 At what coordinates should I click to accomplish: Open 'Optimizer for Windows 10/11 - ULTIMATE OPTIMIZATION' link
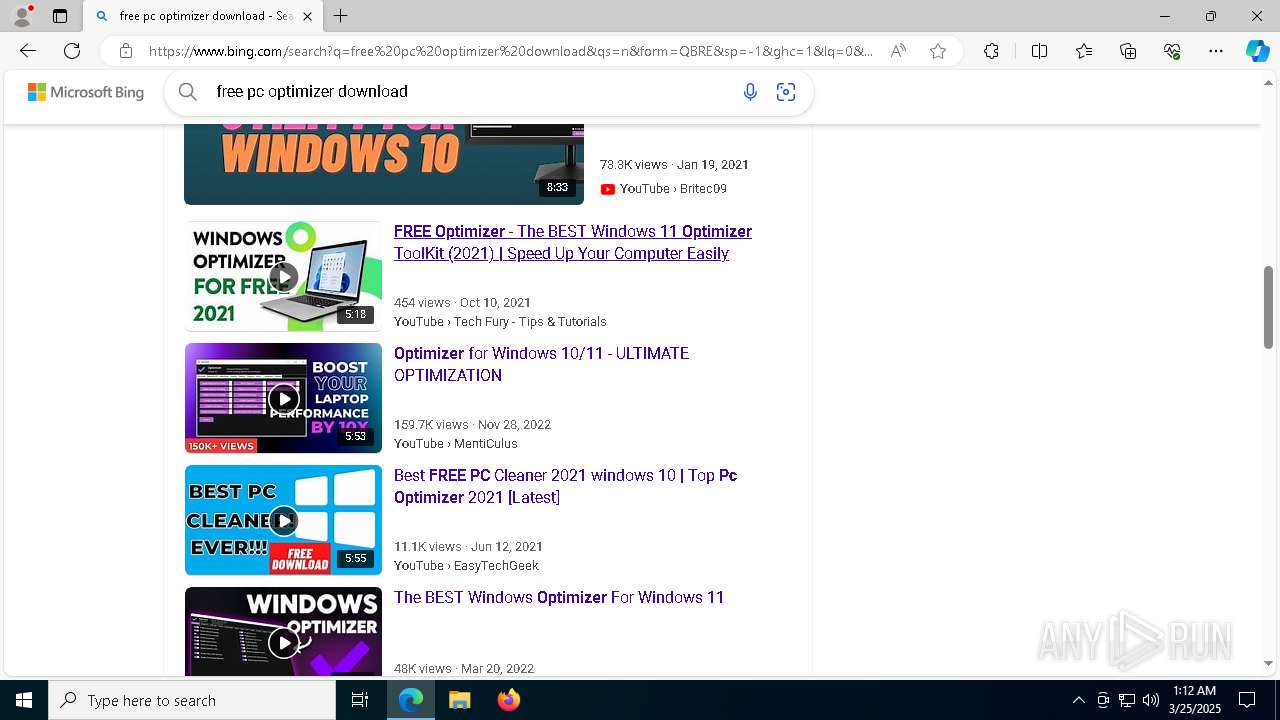click(x=541, y=364)
